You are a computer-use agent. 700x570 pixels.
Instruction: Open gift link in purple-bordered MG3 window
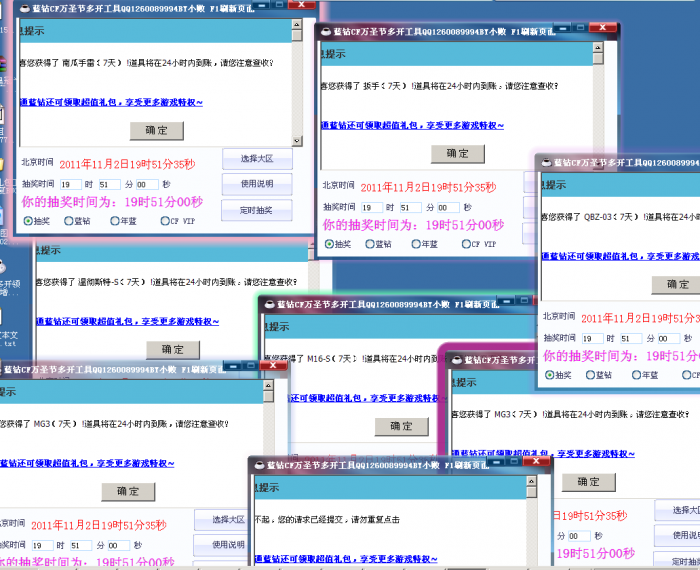coord(543,454)
